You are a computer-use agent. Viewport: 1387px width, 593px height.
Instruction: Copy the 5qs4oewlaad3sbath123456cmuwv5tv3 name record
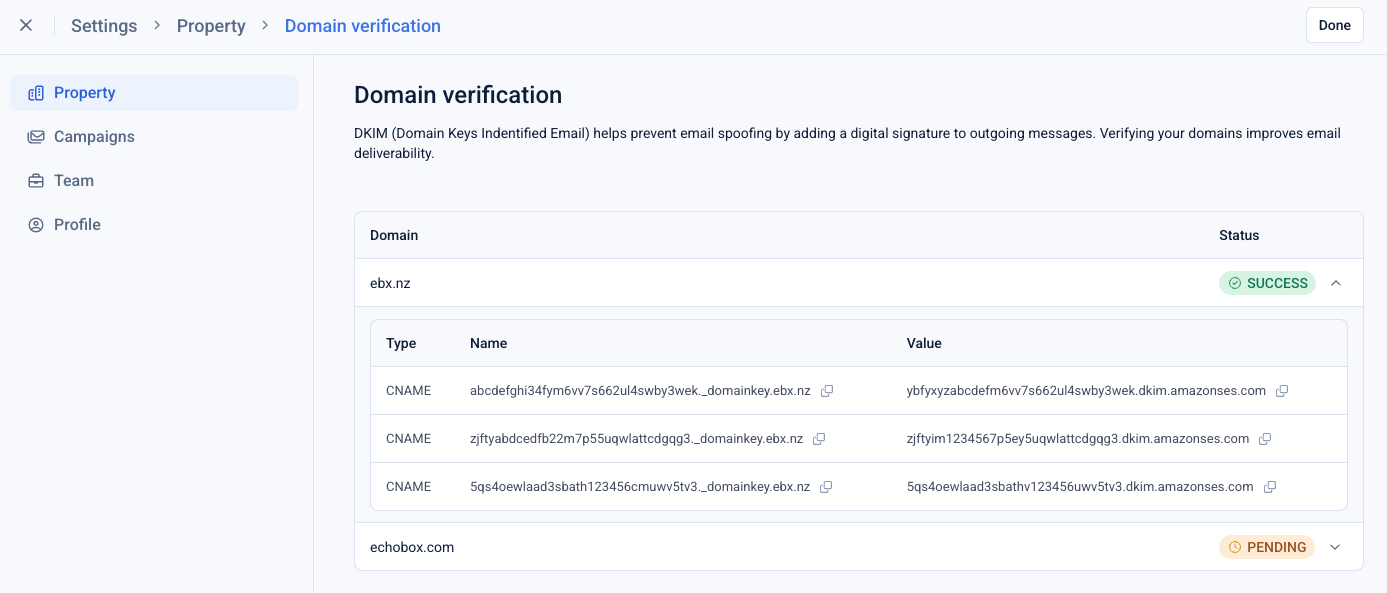pyautogui.click(x=826, y=487)
